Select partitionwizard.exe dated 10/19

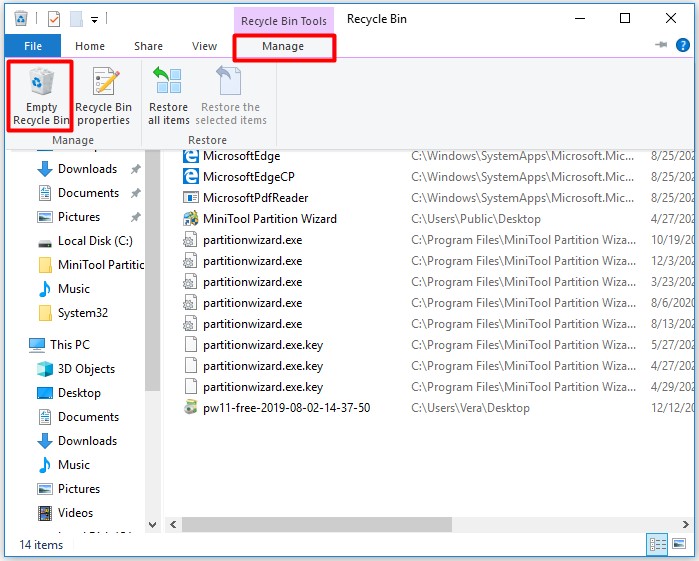252,240
